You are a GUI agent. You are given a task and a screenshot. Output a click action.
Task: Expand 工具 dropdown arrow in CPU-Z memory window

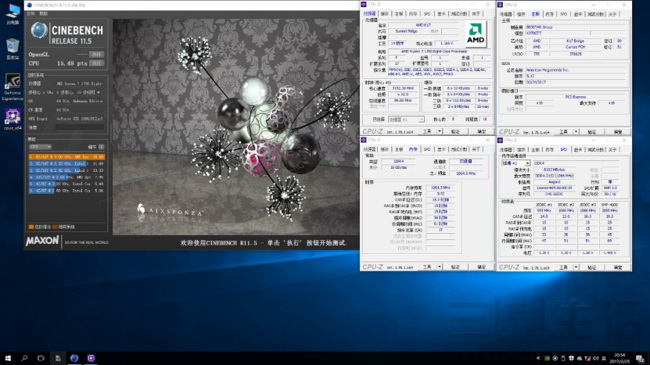[x=439, y=267]
